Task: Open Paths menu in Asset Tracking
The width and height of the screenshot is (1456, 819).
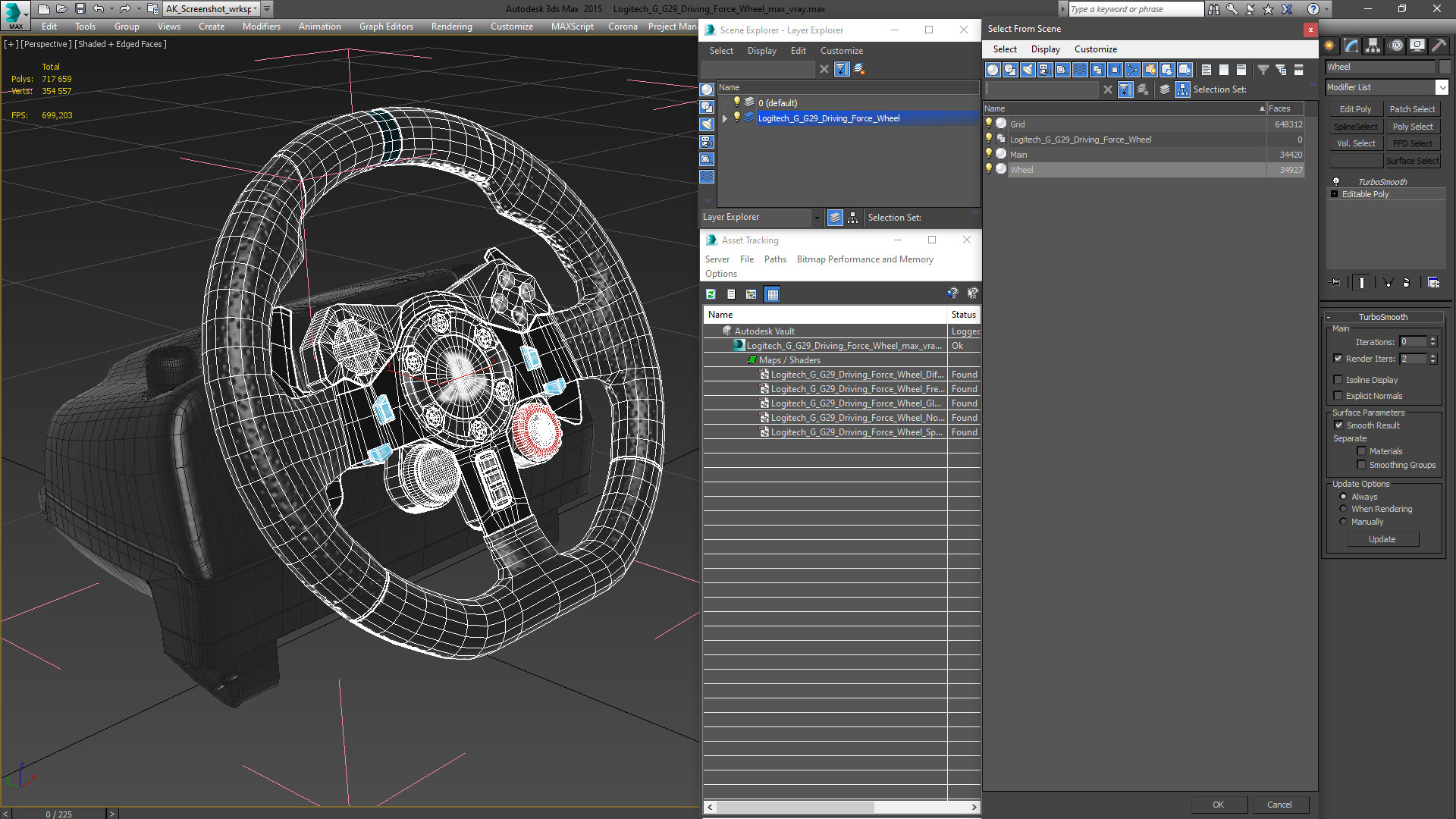Action: tap(775, 259)
